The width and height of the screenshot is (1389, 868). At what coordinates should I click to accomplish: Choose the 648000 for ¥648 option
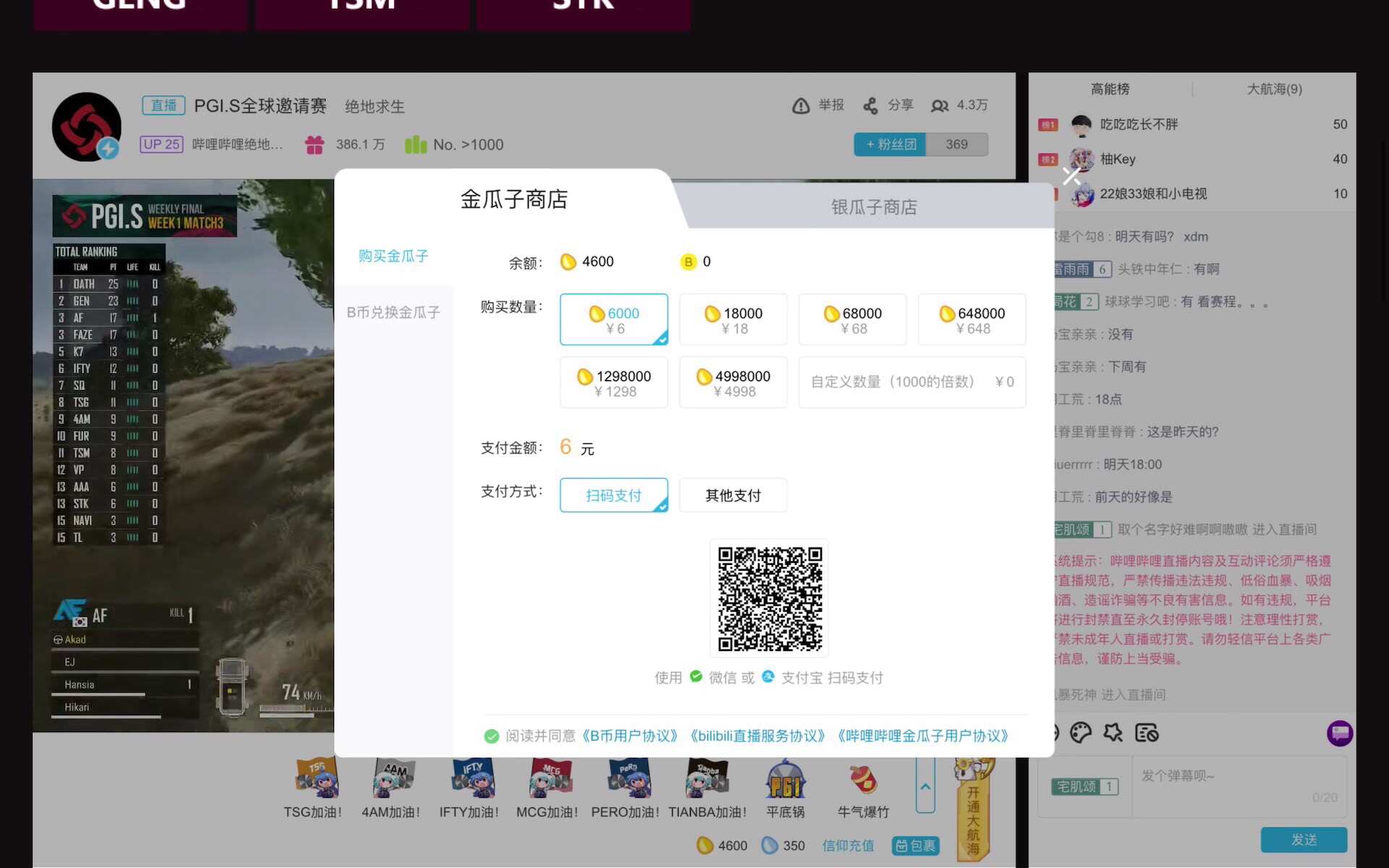coord(972,320)
